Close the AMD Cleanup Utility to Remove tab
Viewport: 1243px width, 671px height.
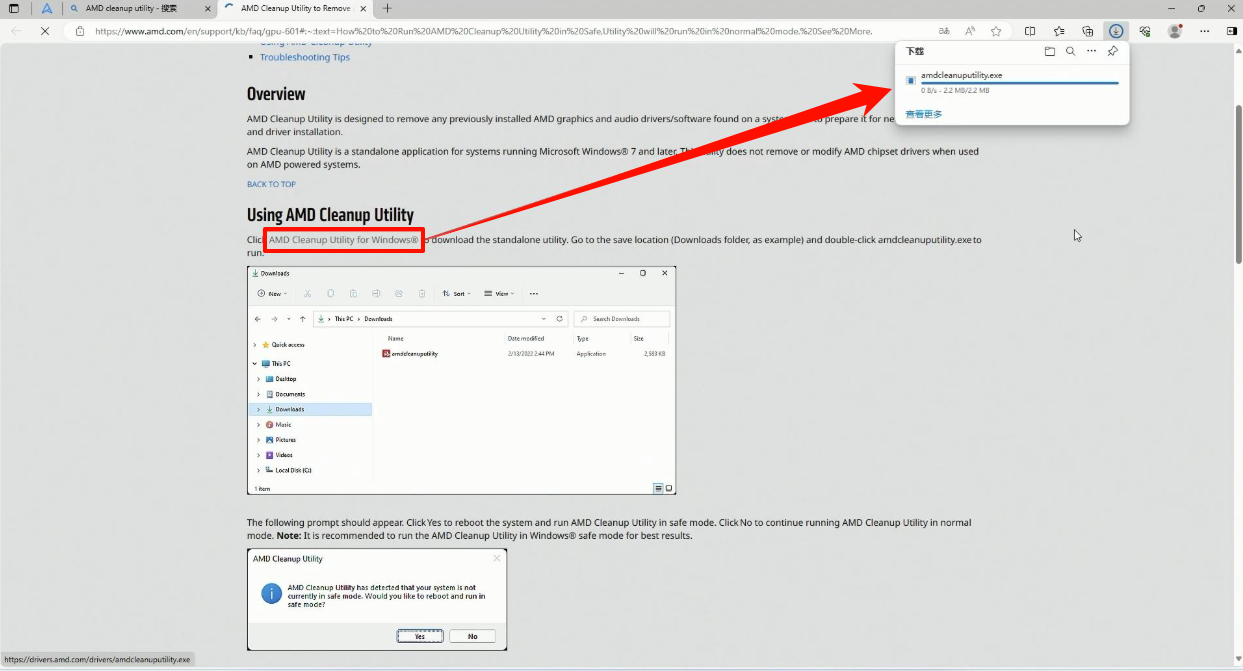click(x=364, y=8)
